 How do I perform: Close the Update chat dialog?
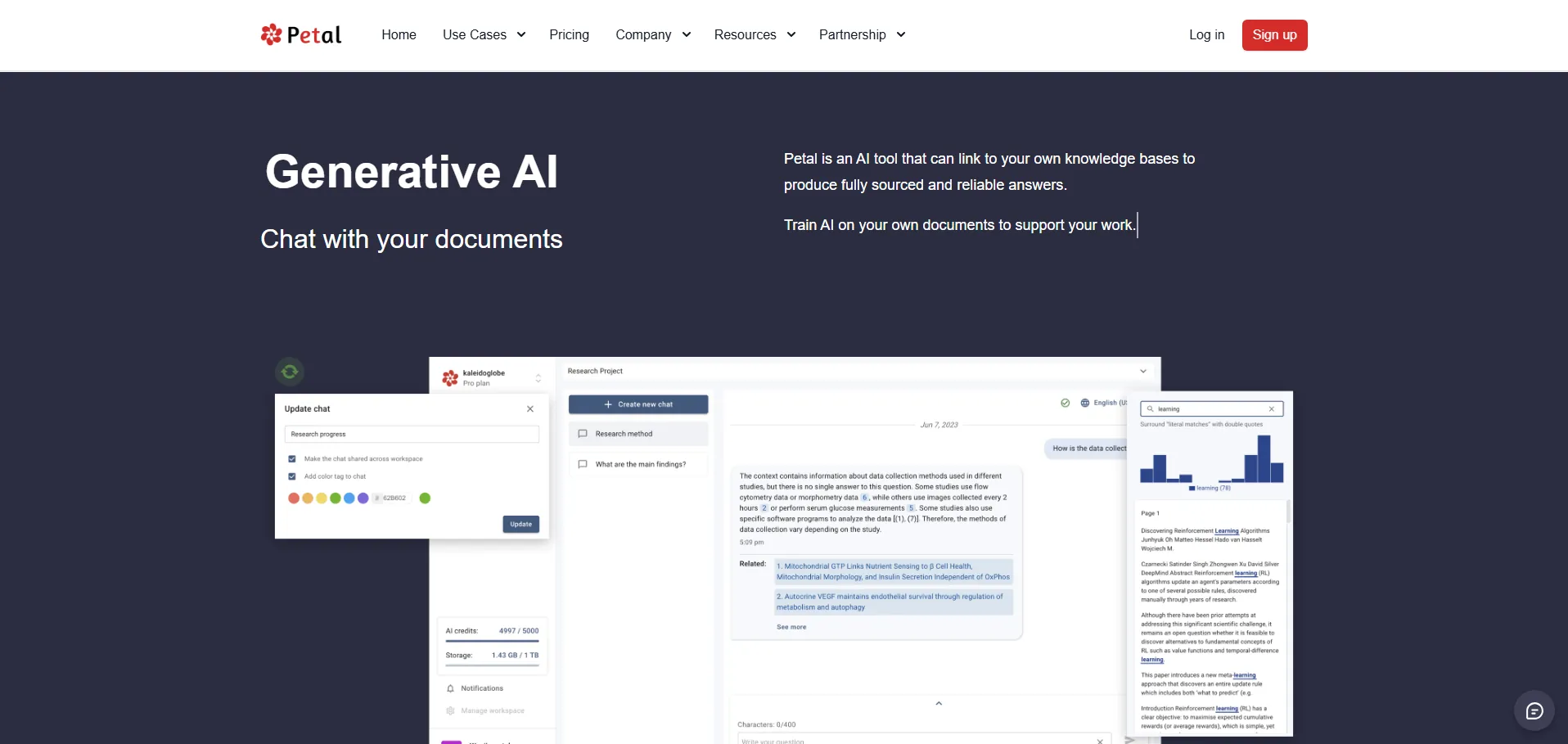click(x=530, y=409)
